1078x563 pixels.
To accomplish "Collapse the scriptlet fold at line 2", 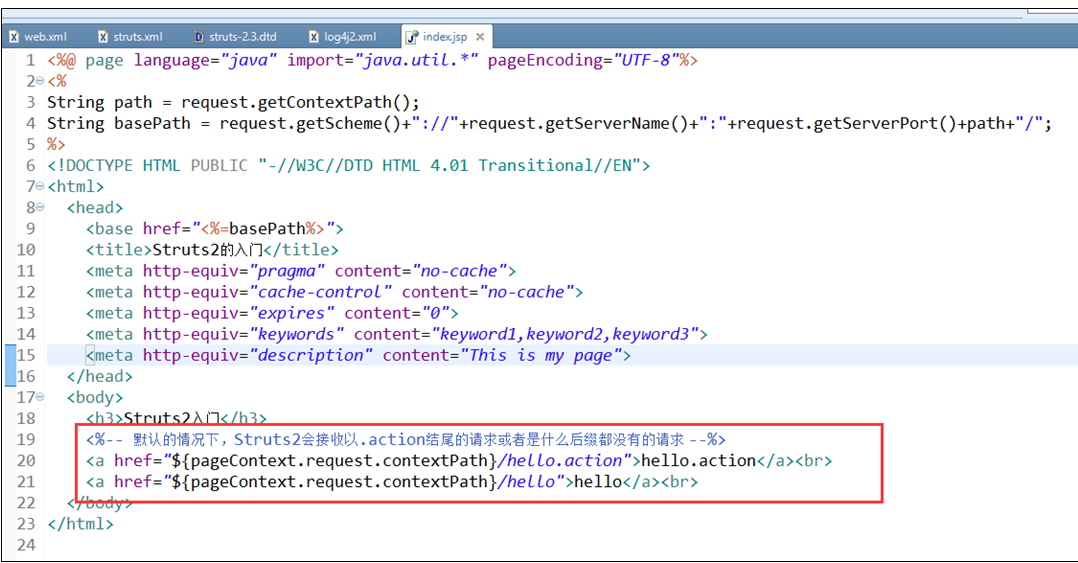I will [40, 81].
